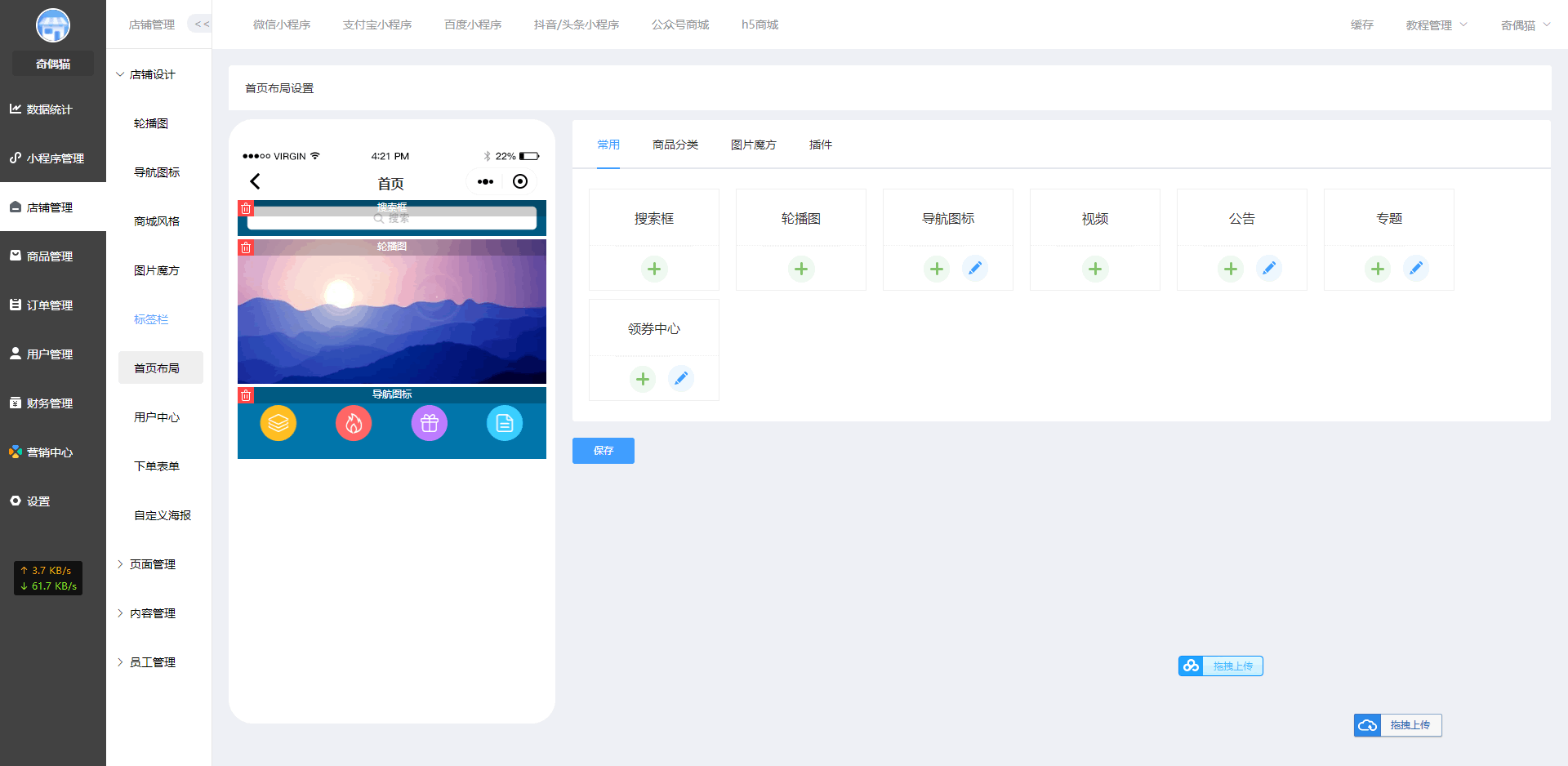Edit the 领券中心 component with pencil icon
The width and height of the screenshot is (1568, 766).
[681, 379]
